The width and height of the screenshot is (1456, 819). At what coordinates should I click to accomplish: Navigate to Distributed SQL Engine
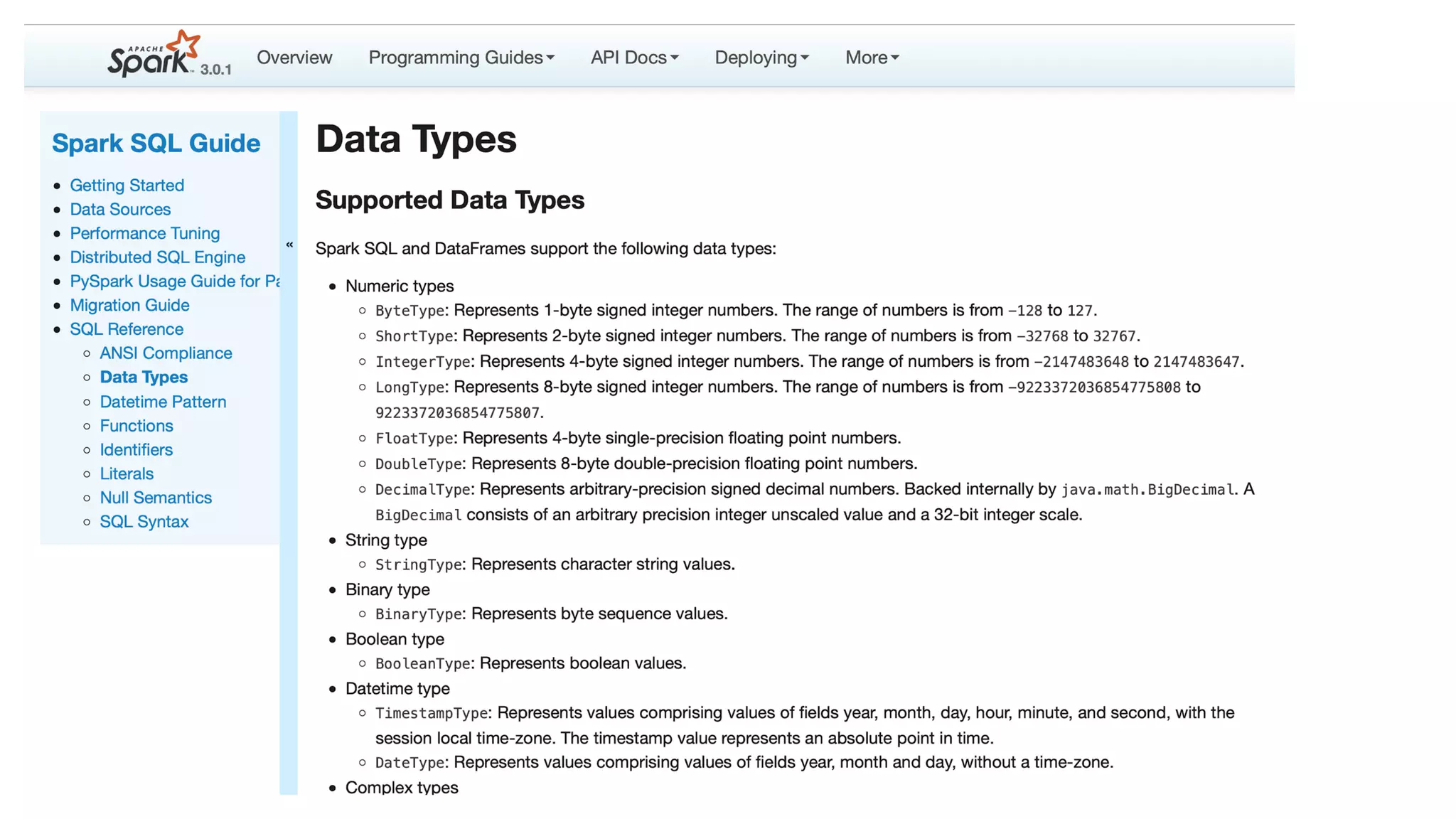pos(157,257)
